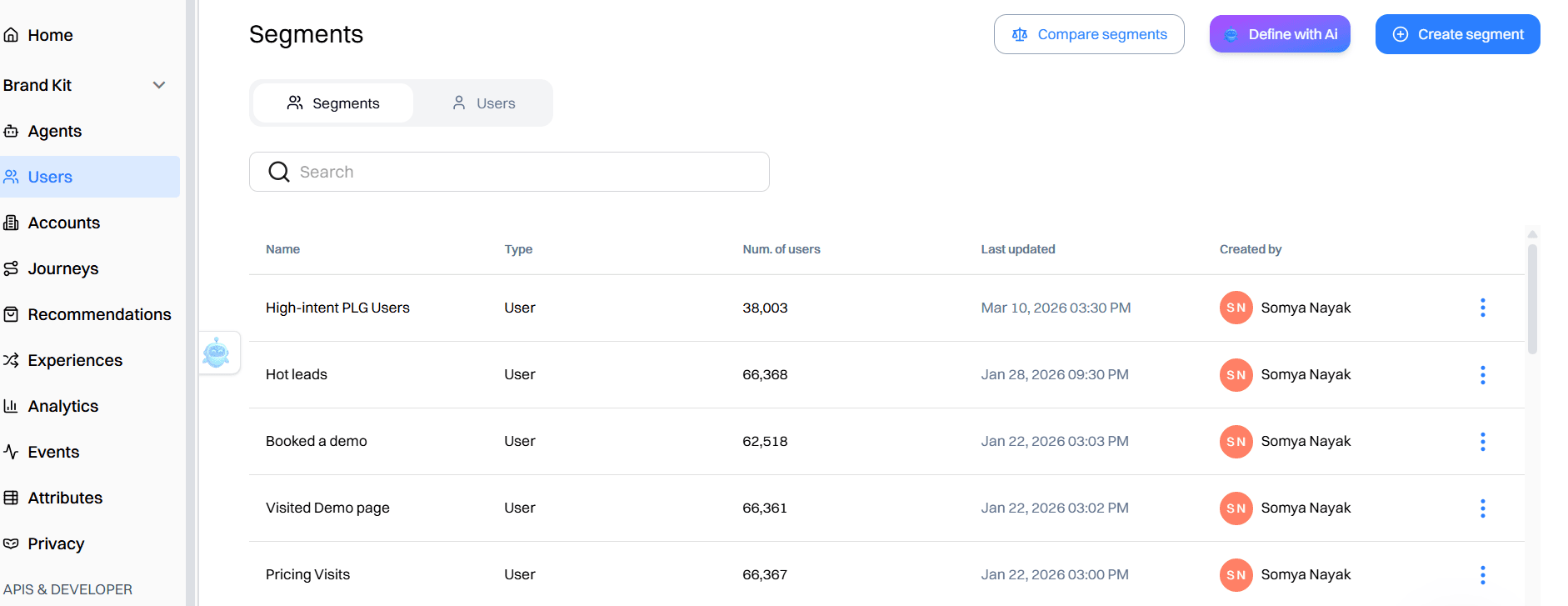
Task: Click the Analytics bar chart icon
Action: click(11, 406)
